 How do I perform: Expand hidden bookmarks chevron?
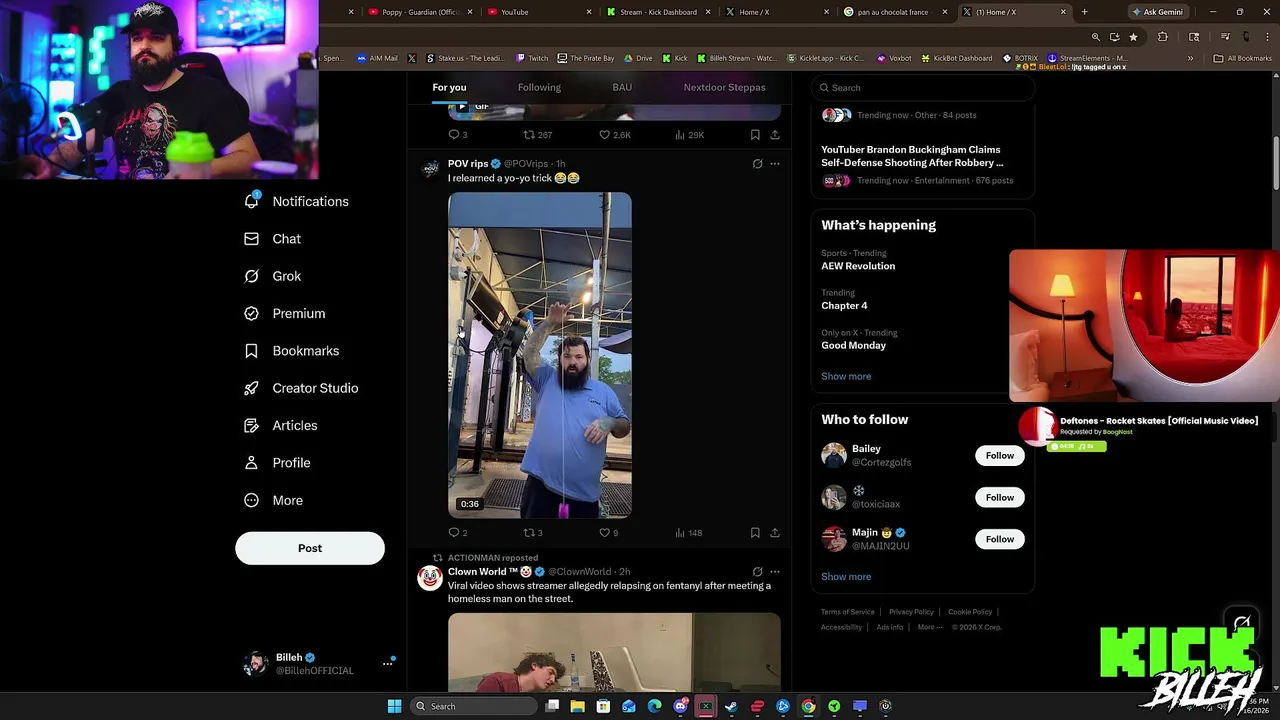click(1190, 58)
